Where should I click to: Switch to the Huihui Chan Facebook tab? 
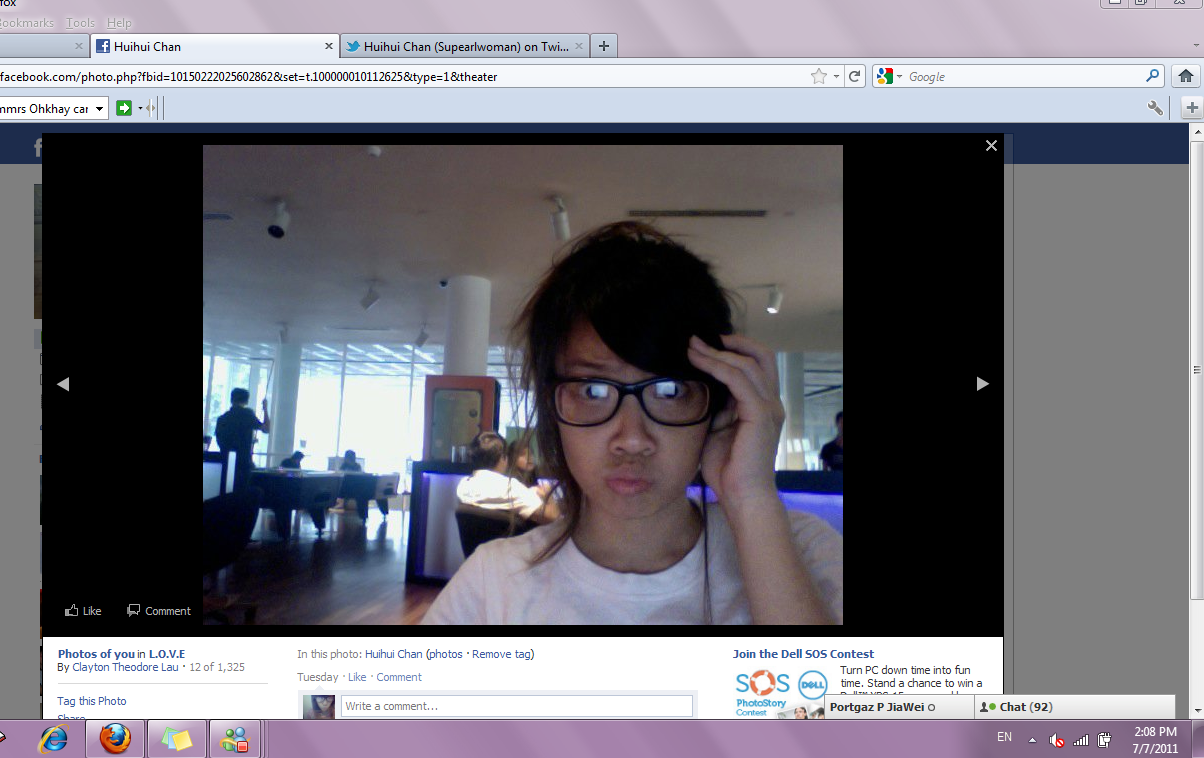tap(215, 46)
